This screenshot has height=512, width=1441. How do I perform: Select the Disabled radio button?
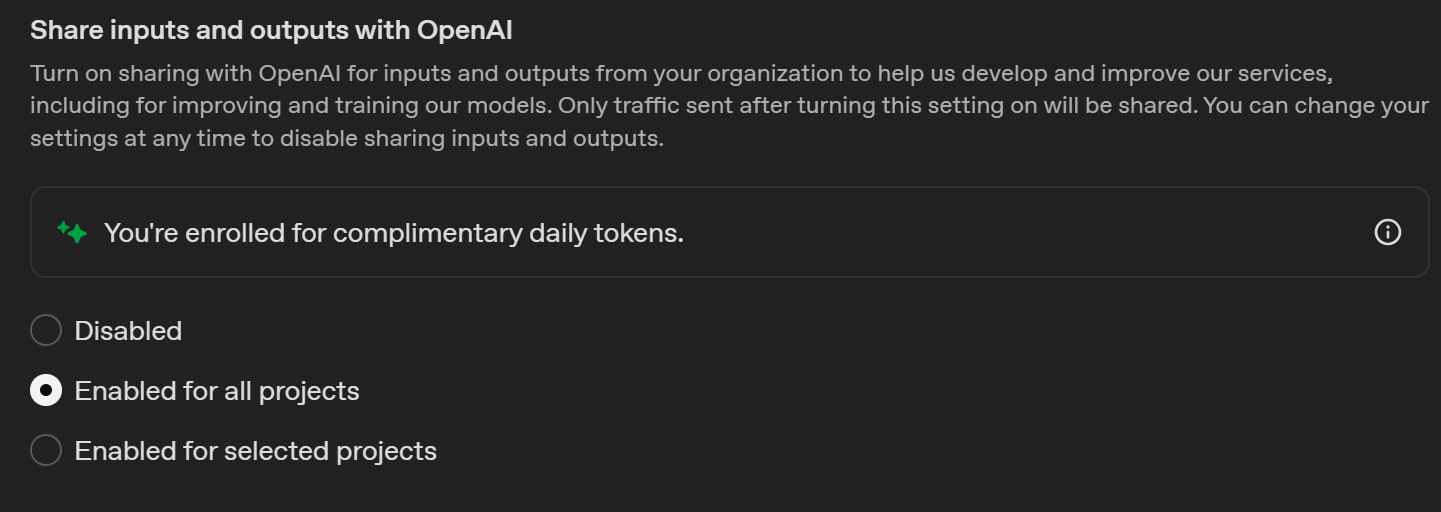(46, 330)
